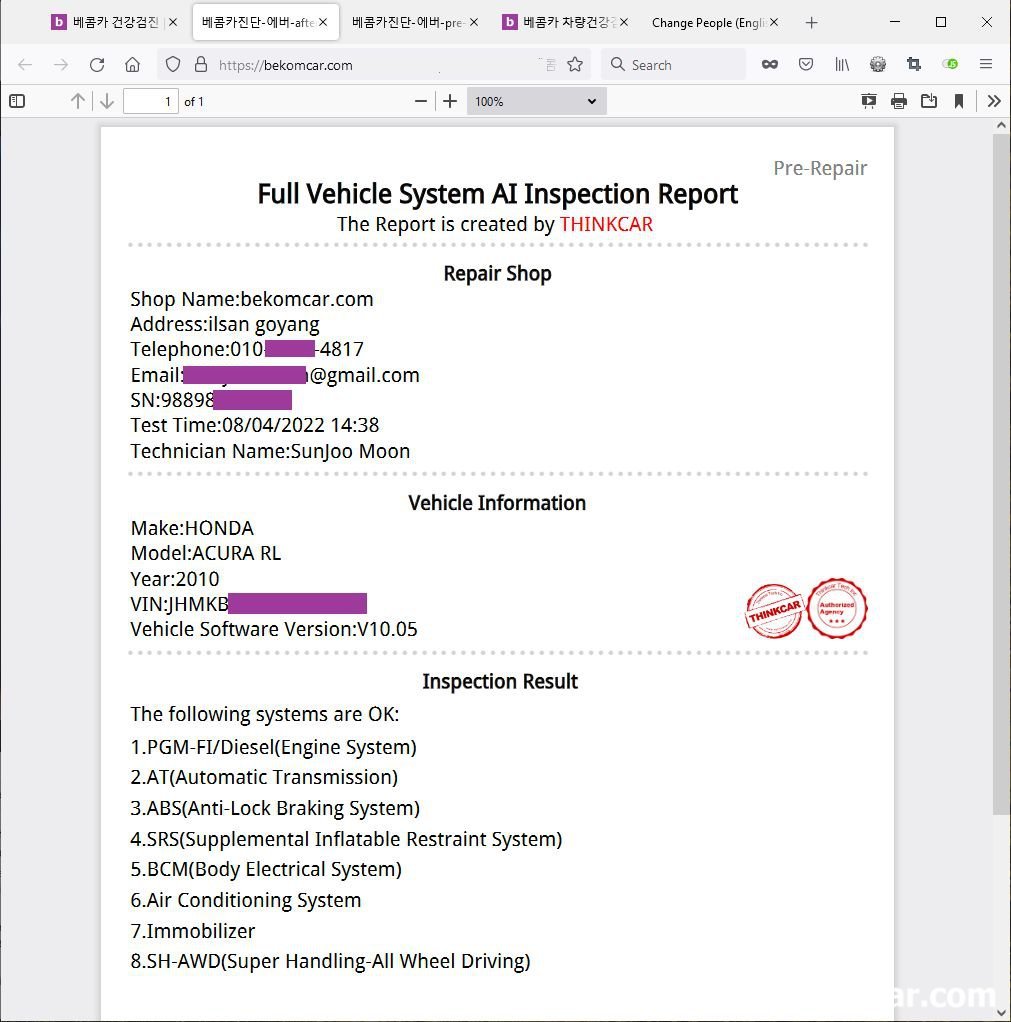Click the red THINKCAR text

606,224
